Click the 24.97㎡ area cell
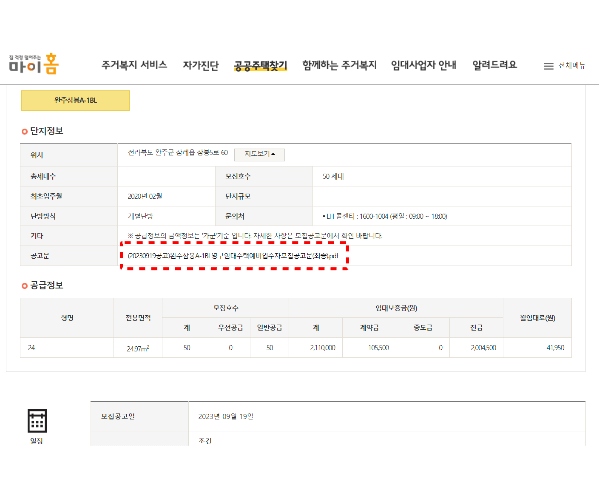 tap(138, 348)
